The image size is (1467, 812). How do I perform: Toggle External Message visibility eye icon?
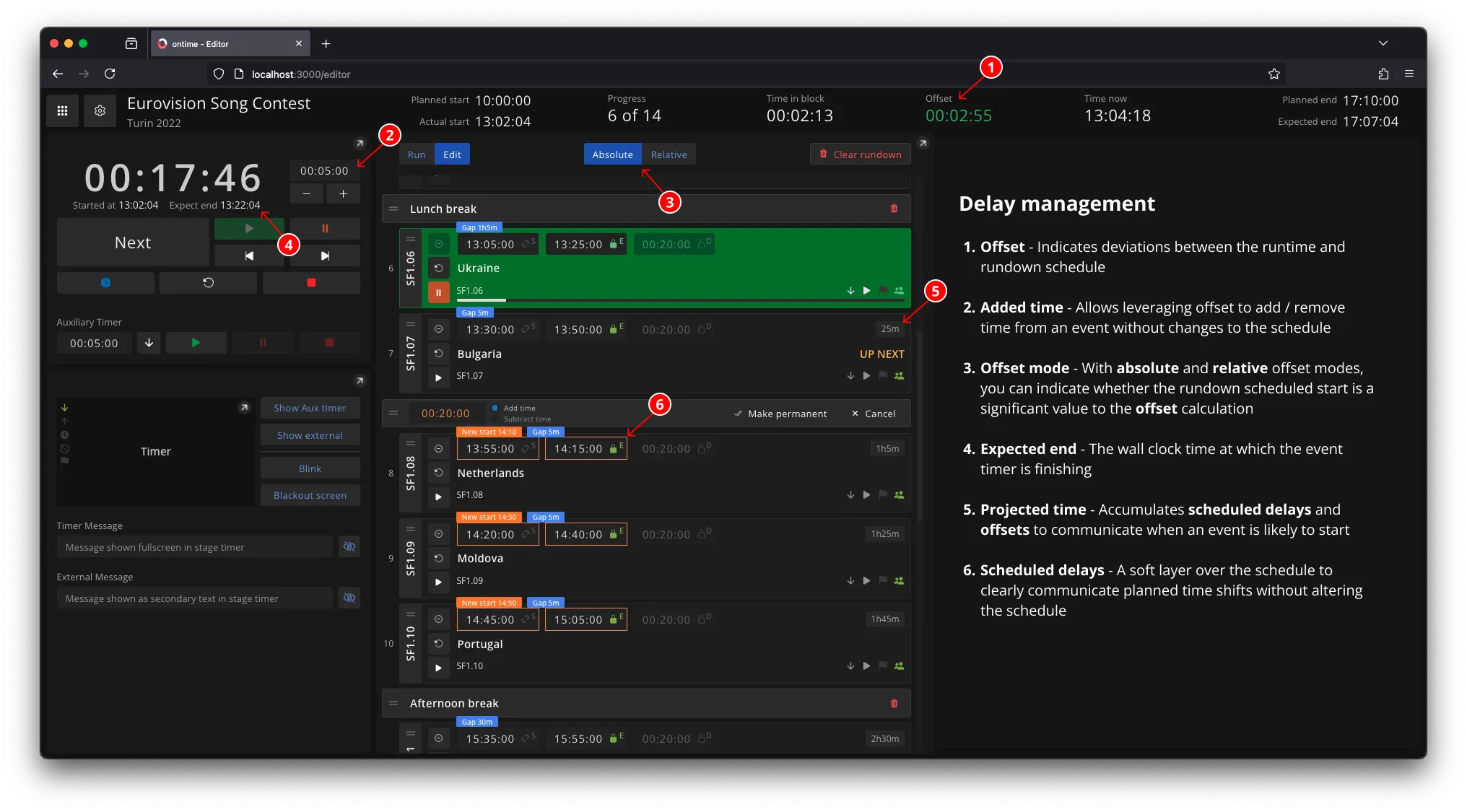click(349, 598)
